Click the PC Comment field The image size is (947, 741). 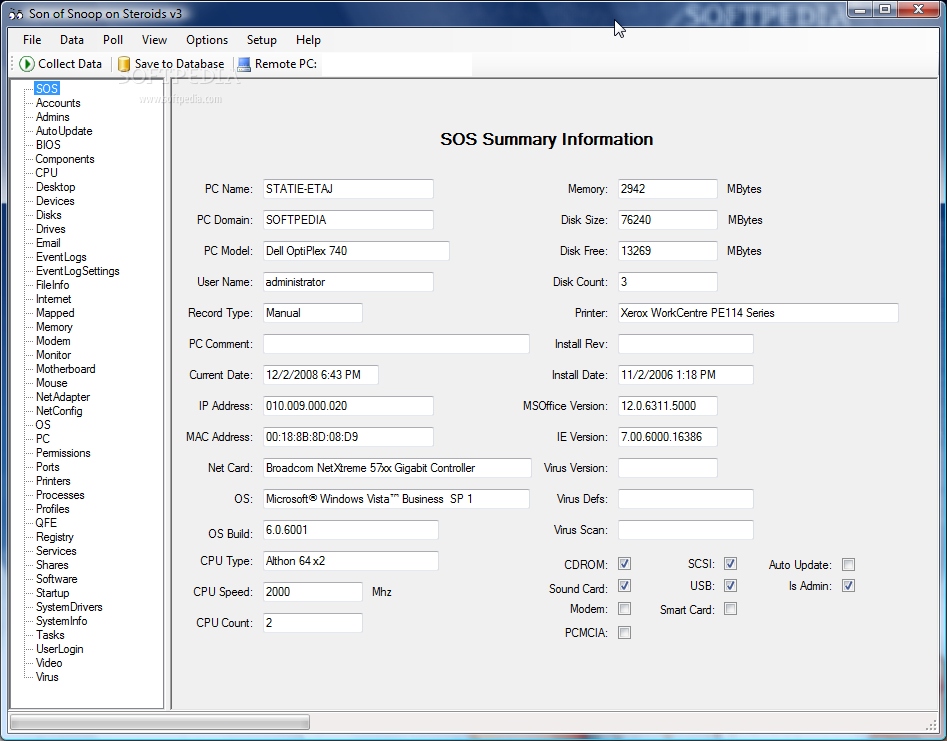click(x=396, y=344)
